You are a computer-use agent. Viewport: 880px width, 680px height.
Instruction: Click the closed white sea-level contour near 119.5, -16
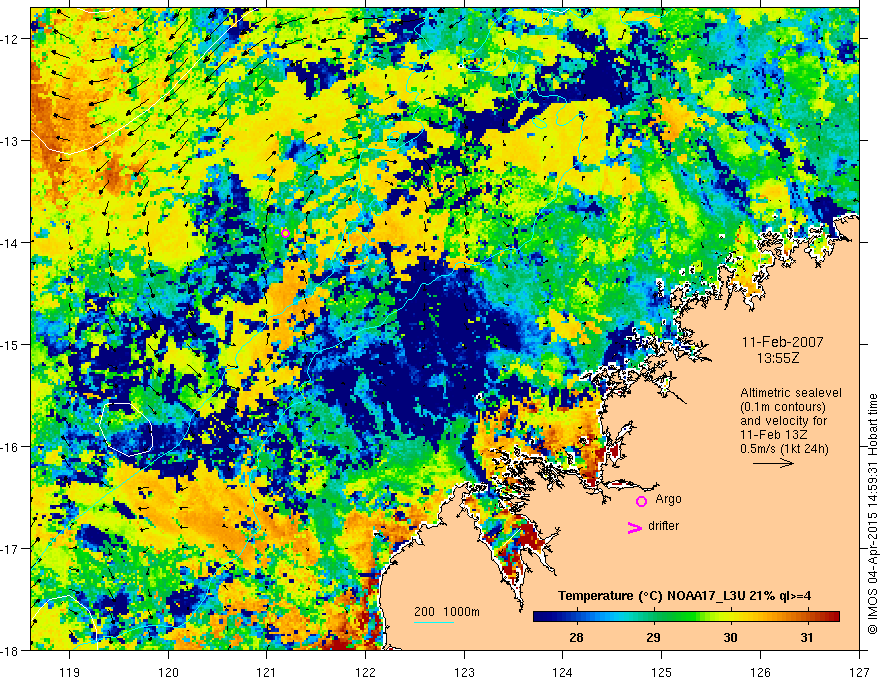pos(126,429)
